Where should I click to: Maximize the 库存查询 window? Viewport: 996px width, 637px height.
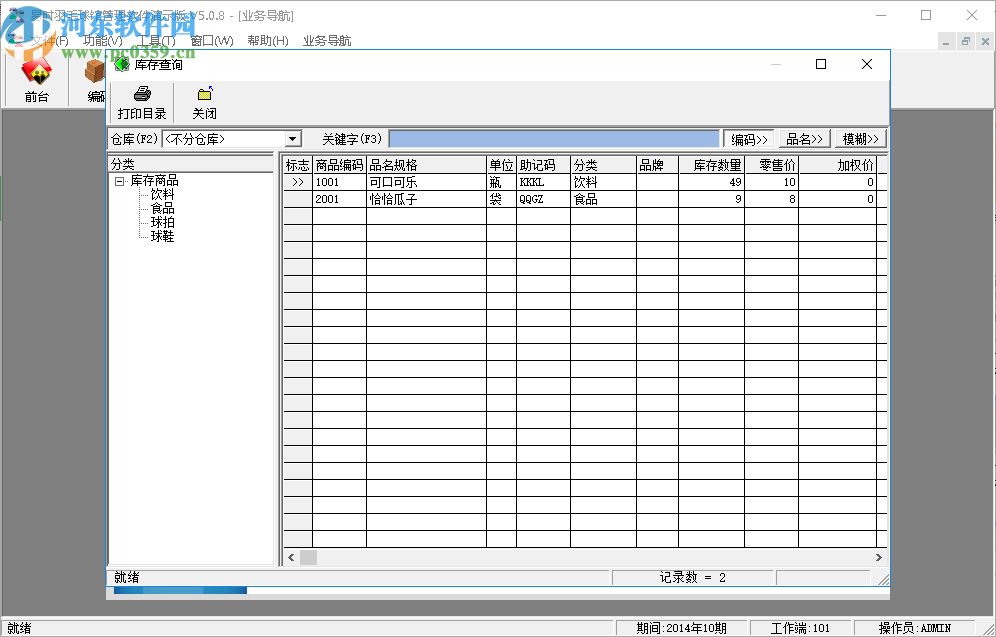coord(821,64)
